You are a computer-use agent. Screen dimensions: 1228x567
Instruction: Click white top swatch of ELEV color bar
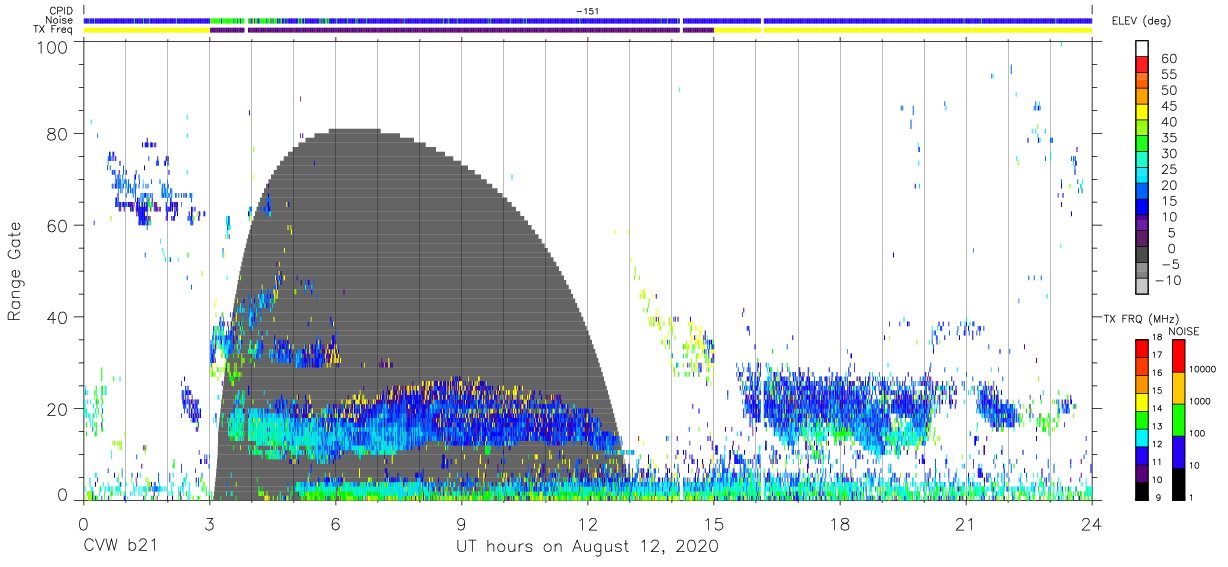click(x=1141, y=50)
